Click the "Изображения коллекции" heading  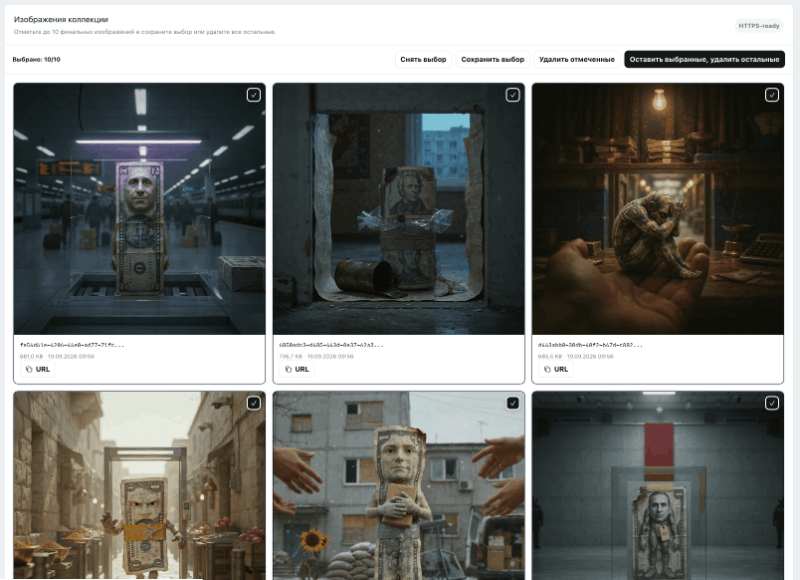[x=61, y=19]
